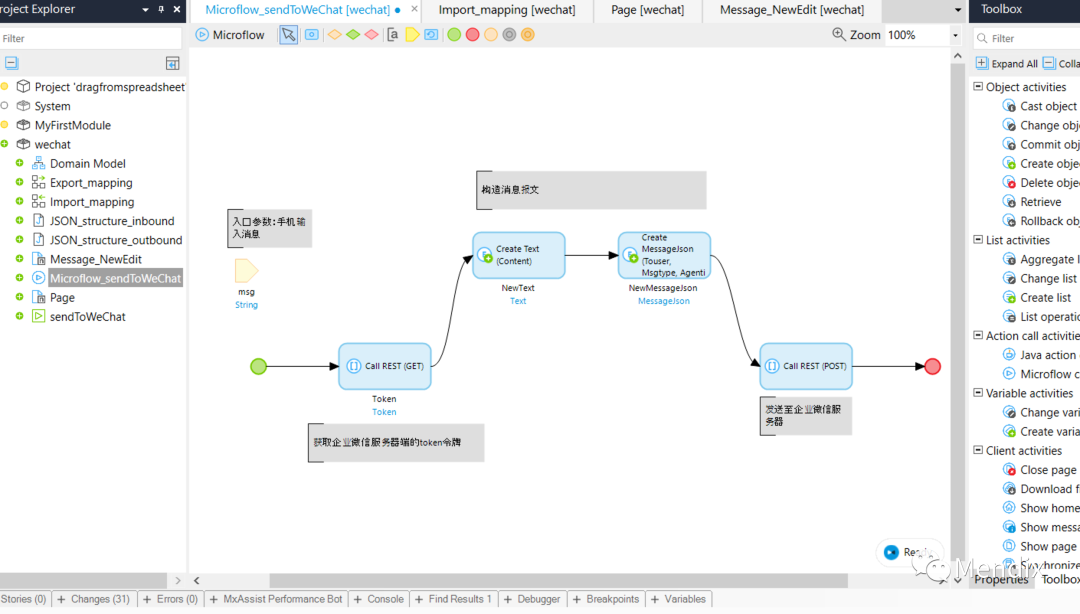Screen dimensions: 1080x614
Task: Pick Create list in Toolbox
Action: coord(1037,298)
